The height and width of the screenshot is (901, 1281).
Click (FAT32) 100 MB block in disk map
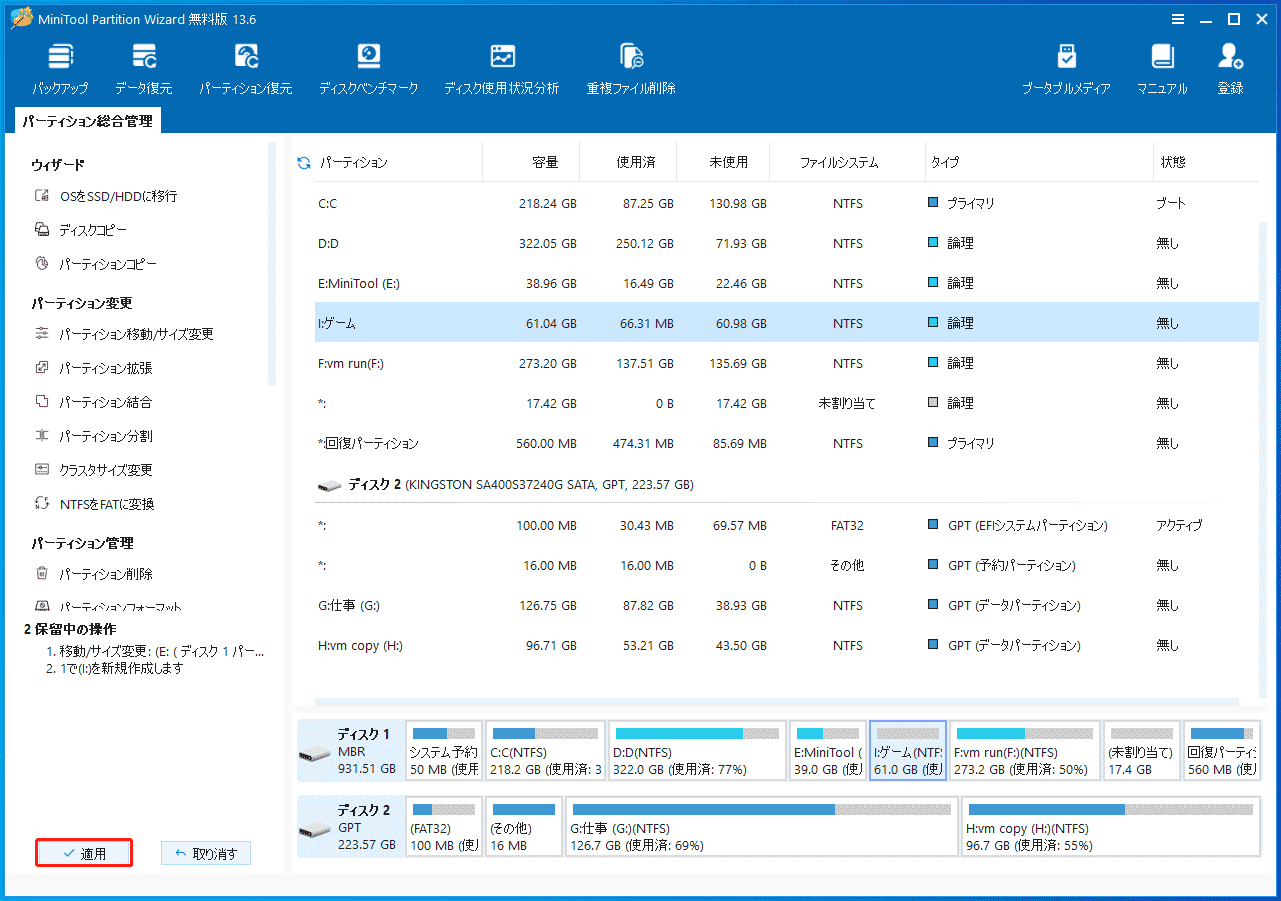pos(444,827)
